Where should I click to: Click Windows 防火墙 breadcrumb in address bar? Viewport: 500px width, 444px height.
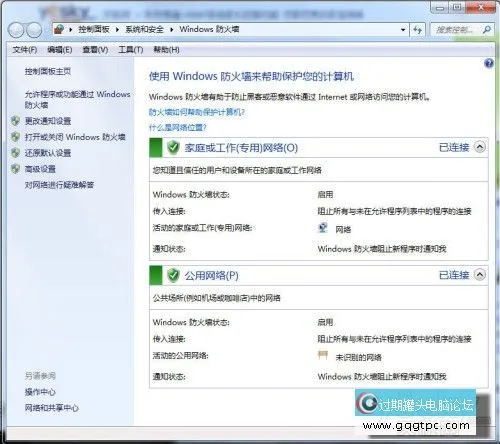tap(209, 29)
